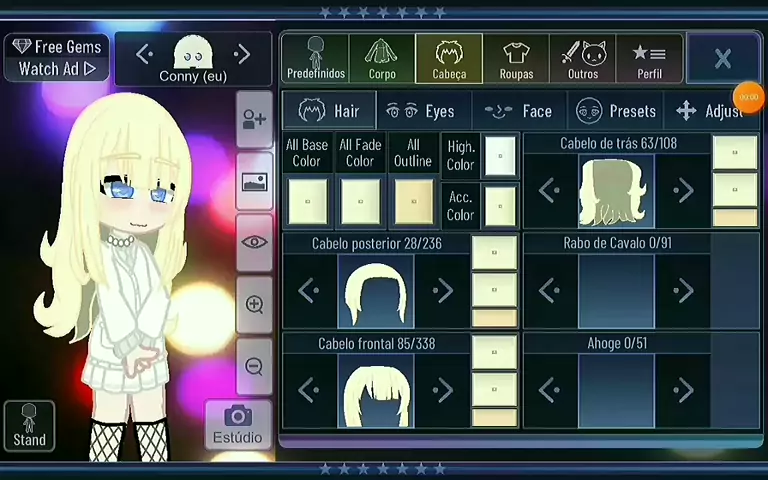This screenshot has height=480, width=768.
Task: Advance to next Rabo de Cavalo option
Action: tap(683, 291)
